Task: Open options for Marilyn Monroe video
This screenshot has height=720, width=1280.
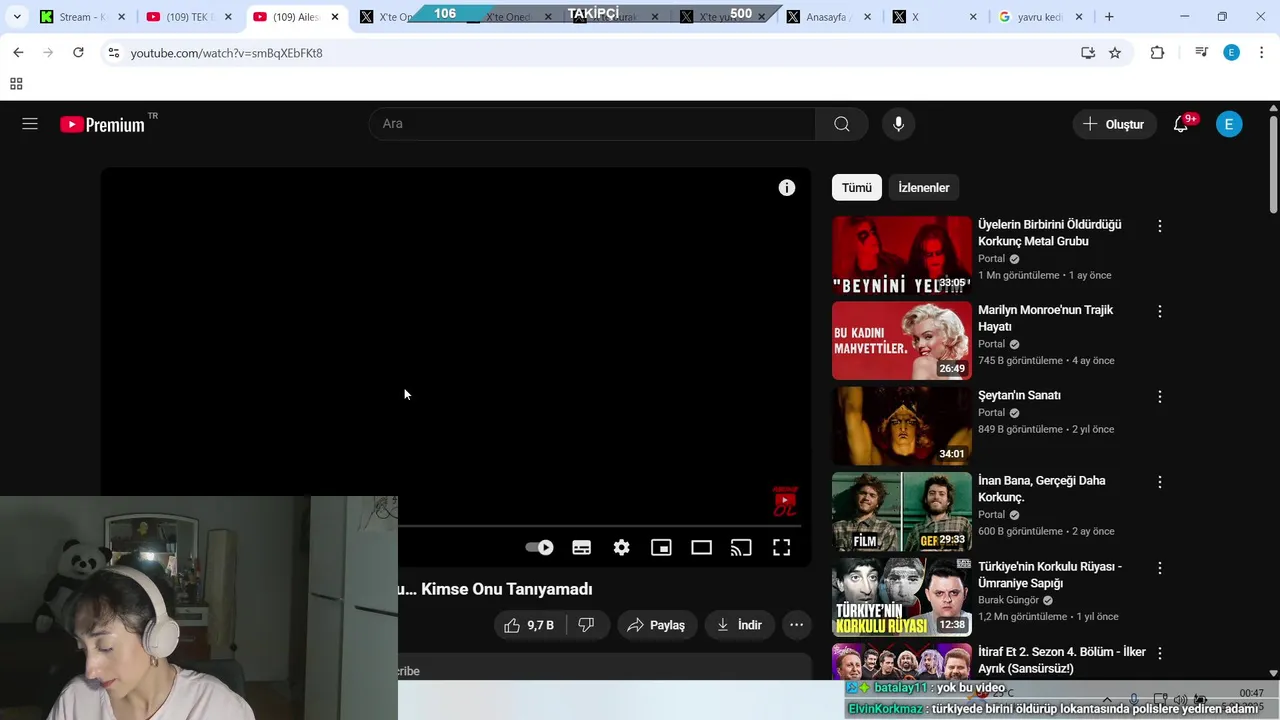Action: (1159, 312)
